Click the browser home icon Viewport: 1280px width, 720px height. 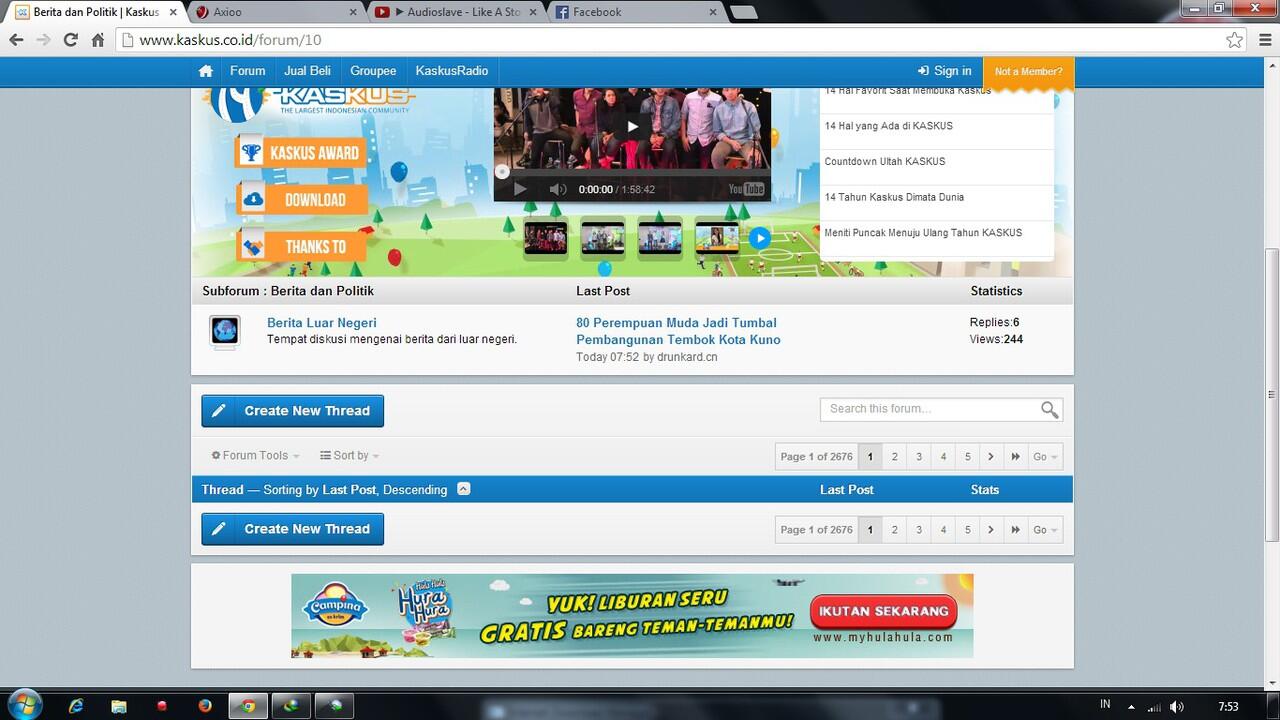[x=97, y=40]
